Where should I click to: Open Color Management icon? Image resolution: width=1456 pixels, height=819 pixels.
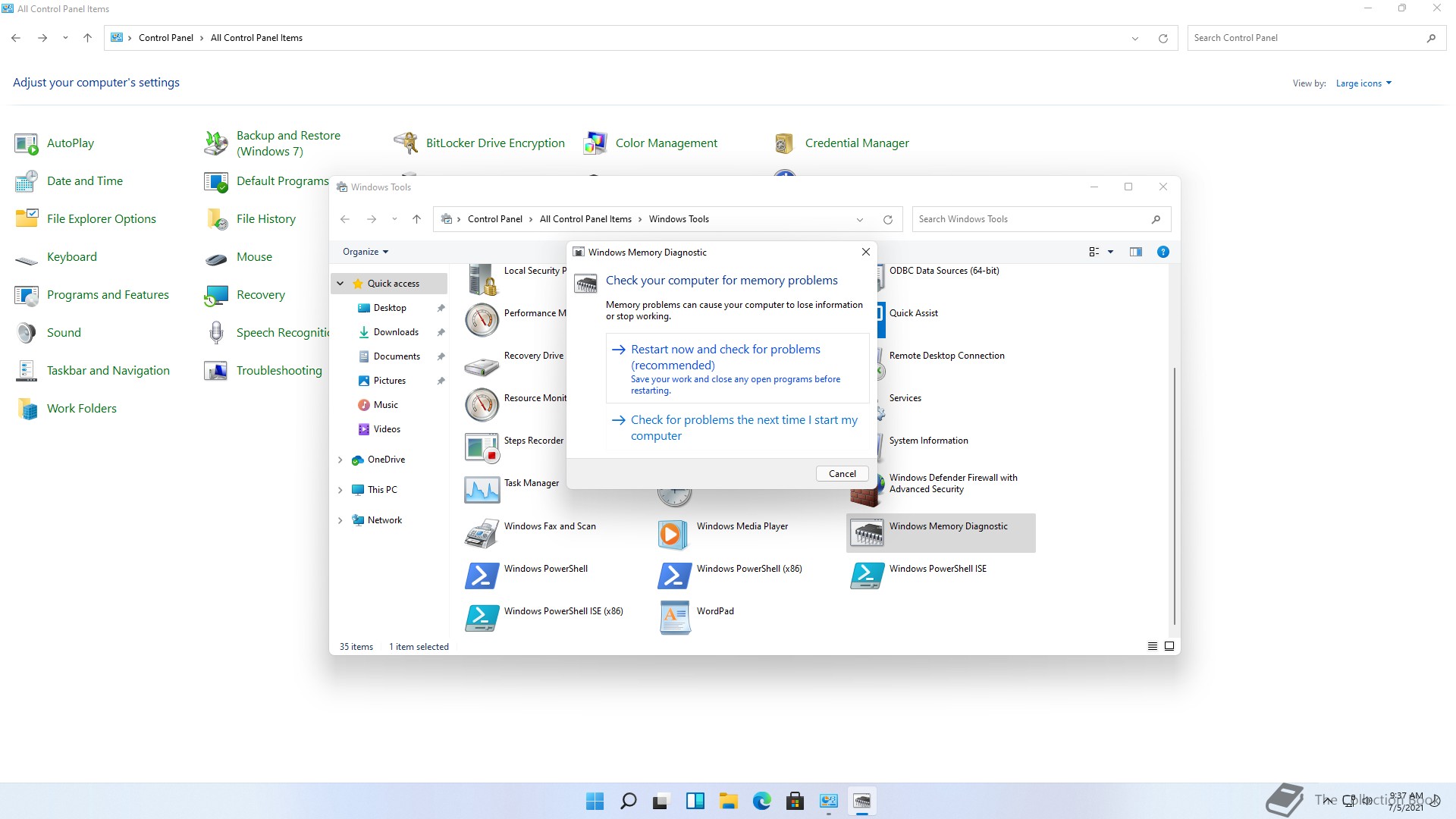pyautogui.click(x=595, y=143)
